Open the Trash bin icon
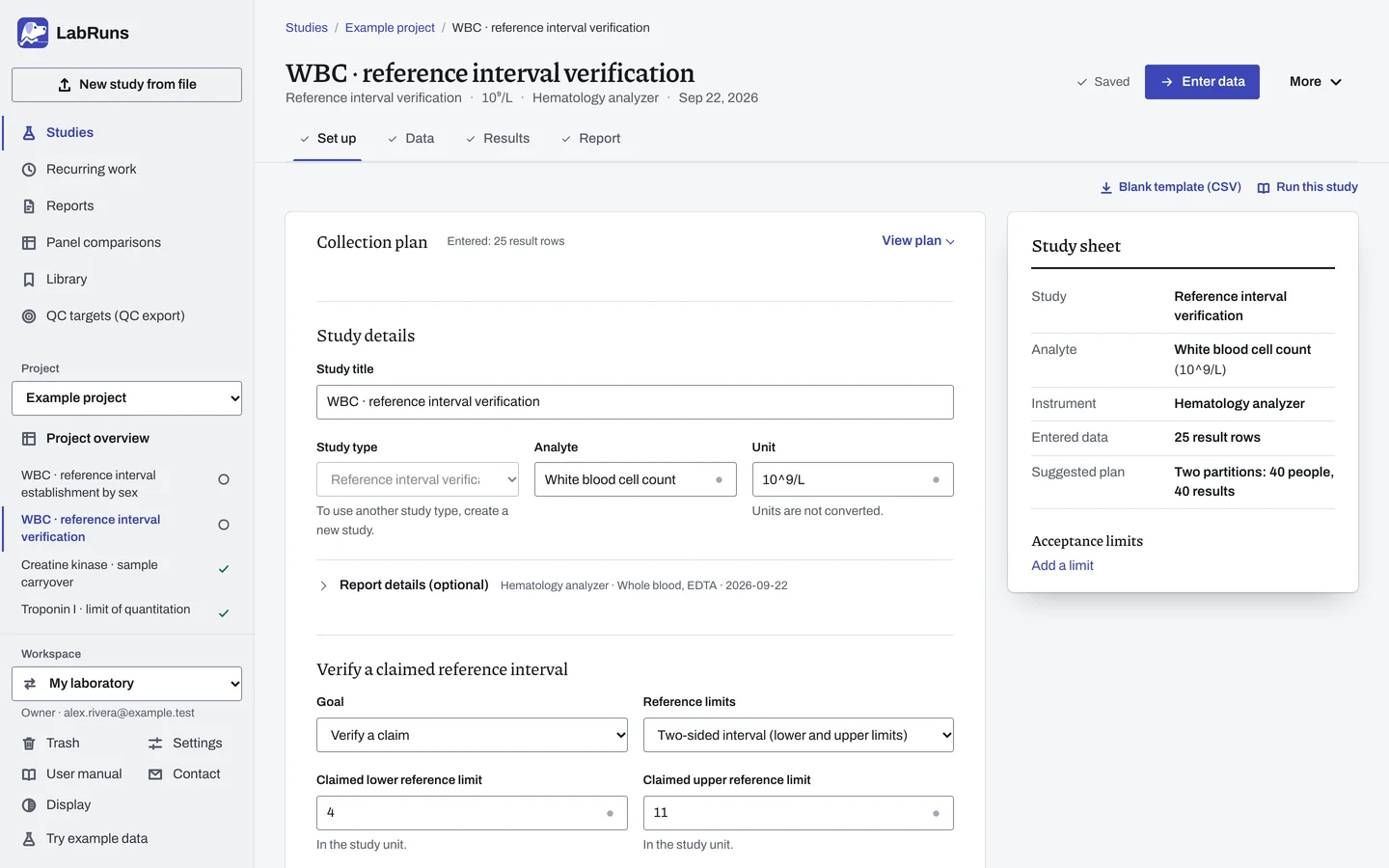The image size is (1389, 868). pos(29,744)
